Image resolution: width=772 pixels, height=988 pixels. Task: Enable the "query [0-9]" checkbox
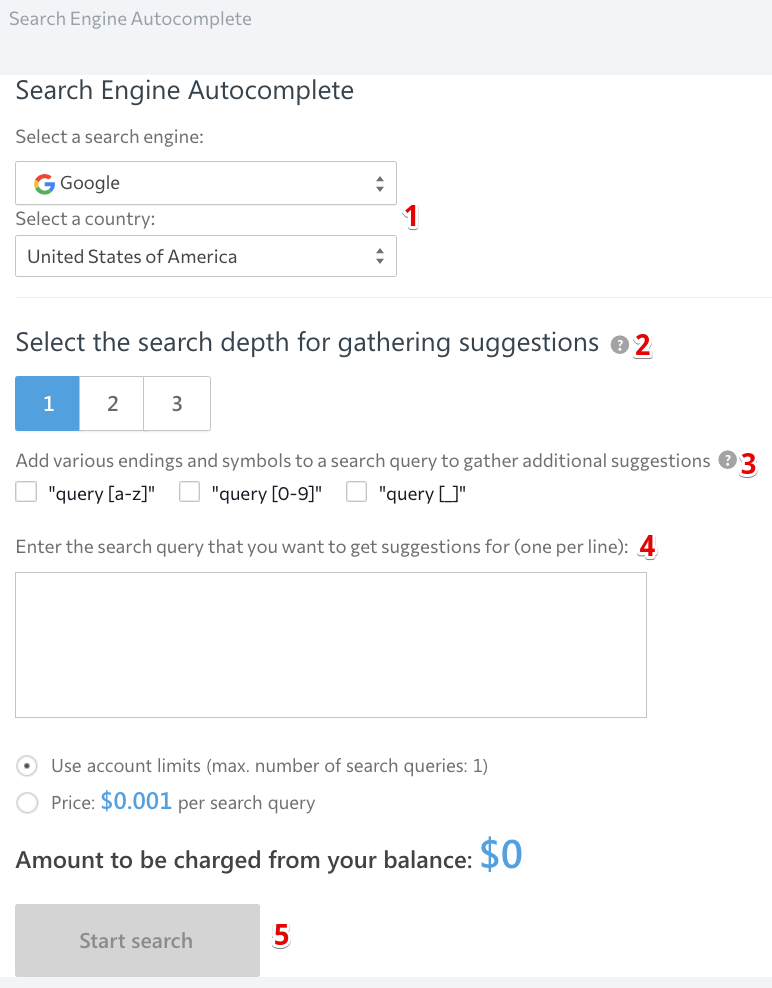[189, 492]
